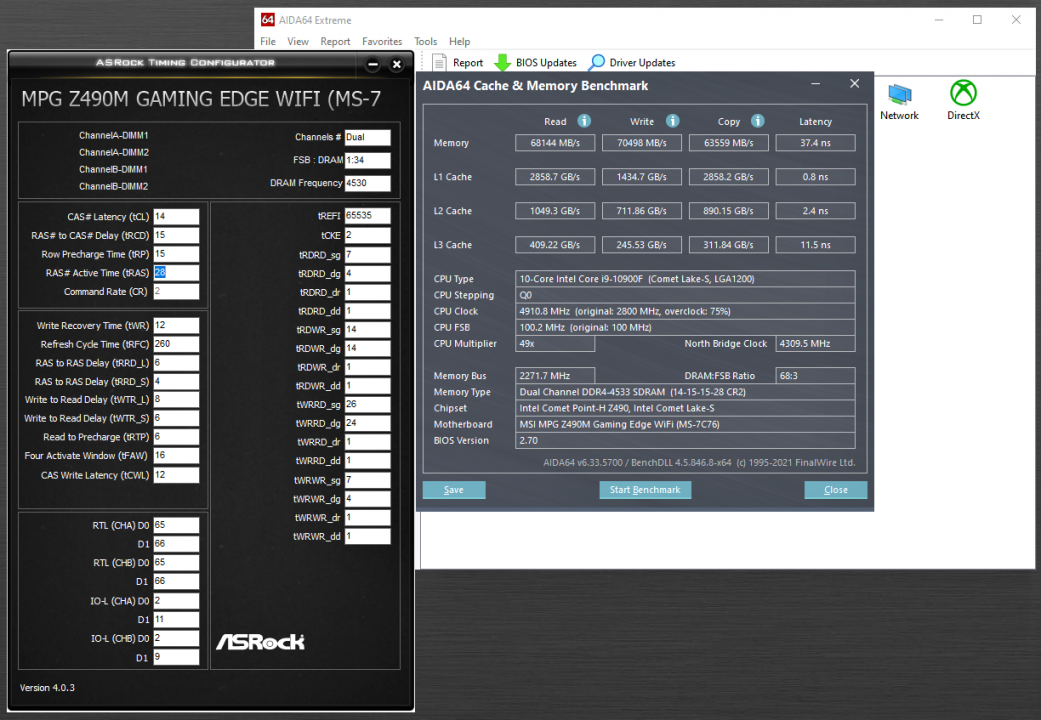
Task: Click the Close button in benchmark dialog
Action: (835, 490)
